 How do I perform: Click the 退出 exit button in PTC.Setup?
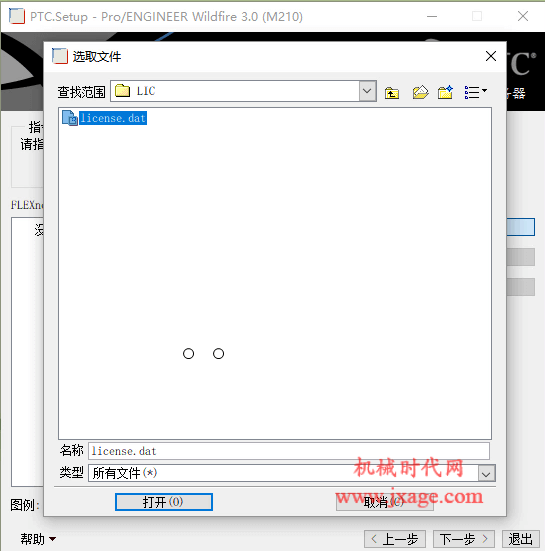coord(520,539)
